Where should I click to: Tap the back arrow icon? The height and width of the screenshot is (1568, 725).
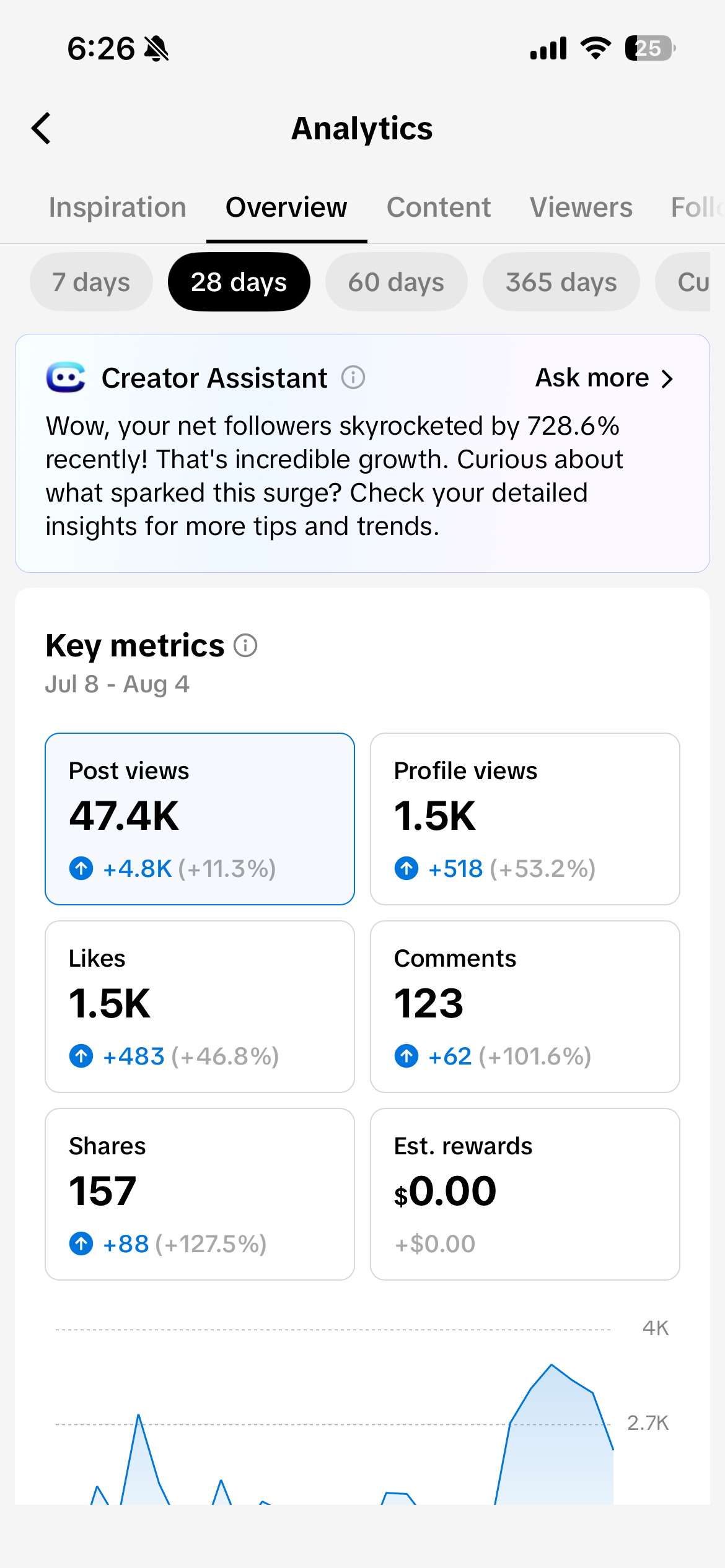click(41, 128)
